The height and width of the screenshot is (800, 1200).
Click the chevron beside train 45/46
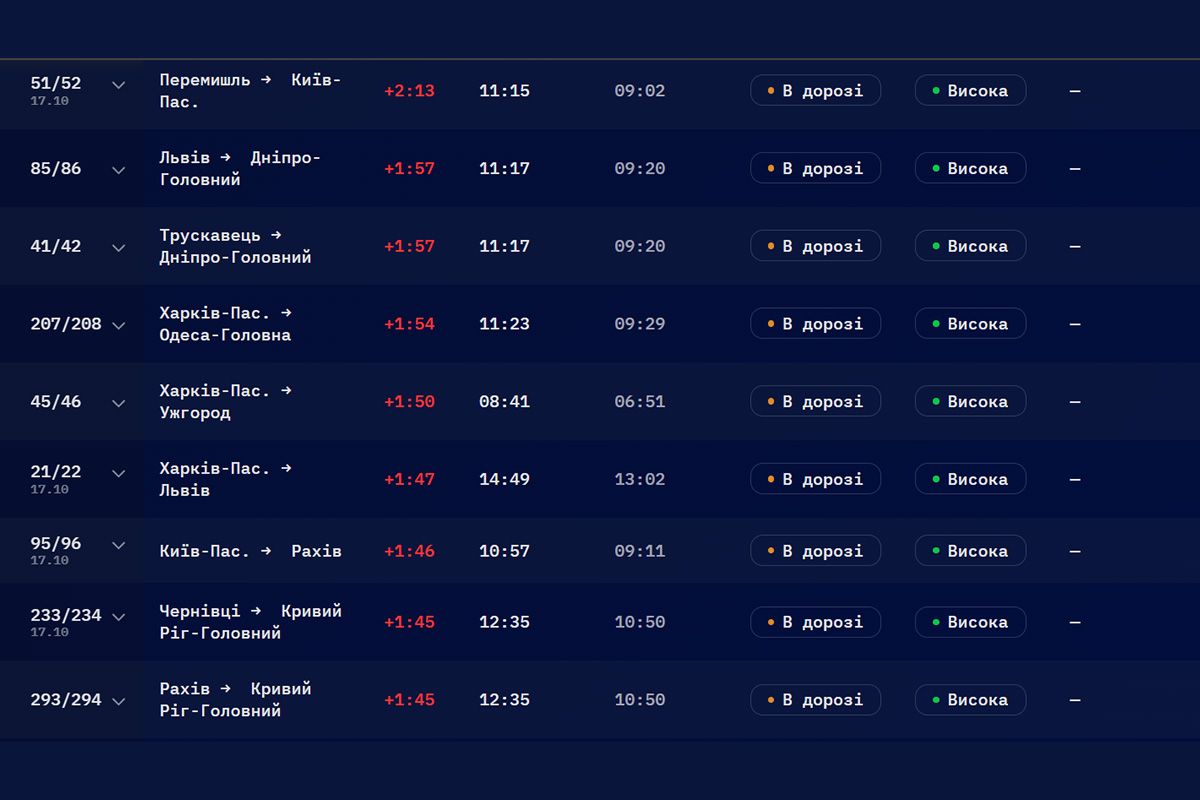[118, 403]
